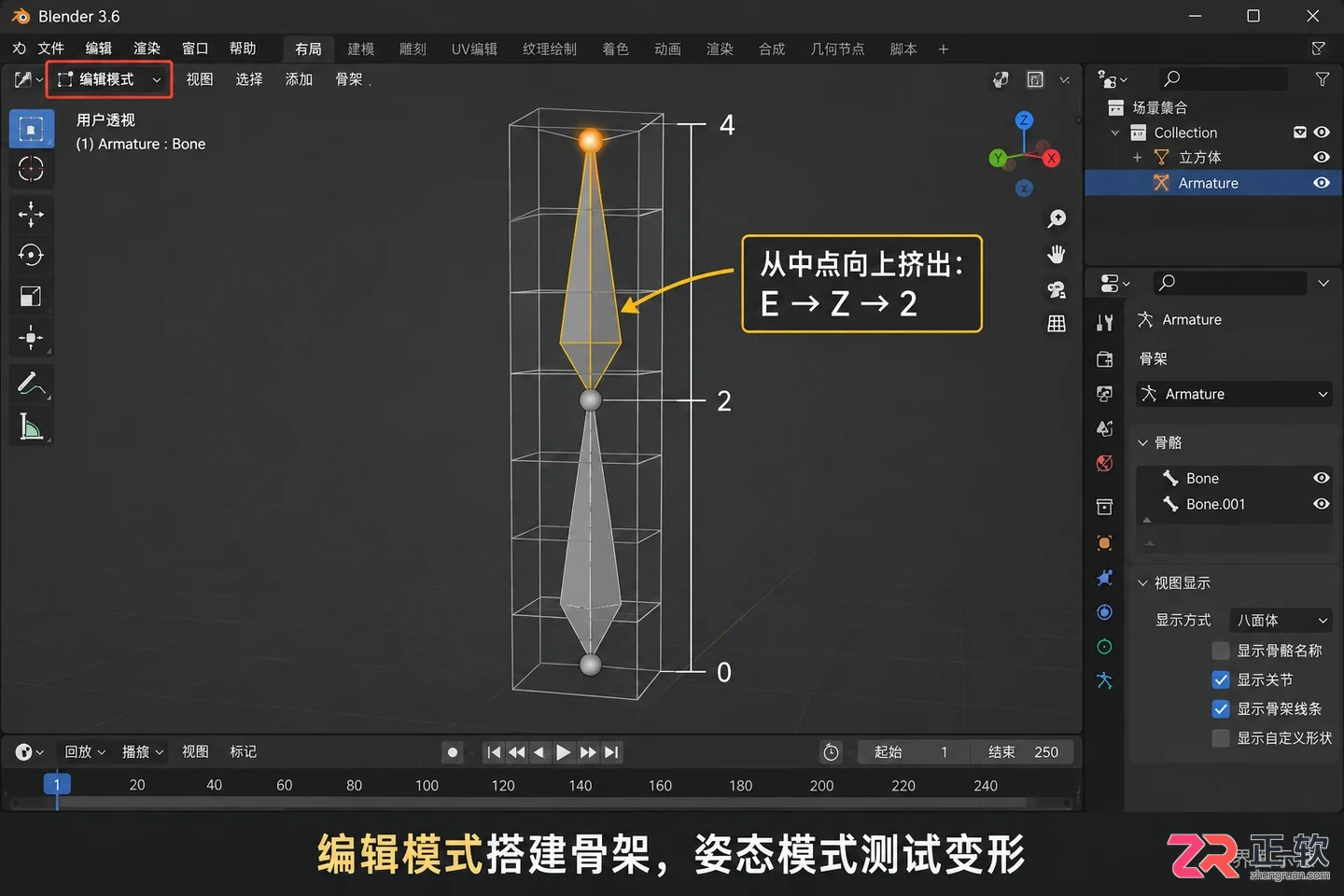Pick the Scale tool in toolbar
This screenshot has height=896, width=1344.
pyautogui.click(x=31, y=296)
